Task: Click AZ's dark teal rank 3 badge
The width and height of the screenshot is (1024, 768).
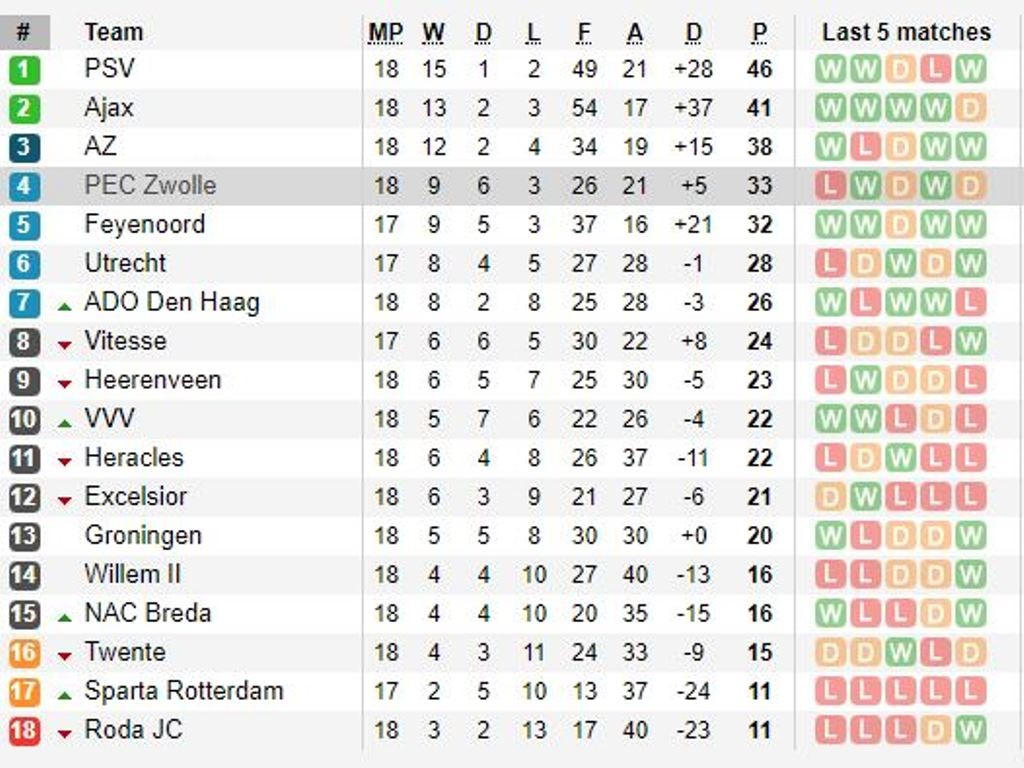Action: tap(24, 147)
